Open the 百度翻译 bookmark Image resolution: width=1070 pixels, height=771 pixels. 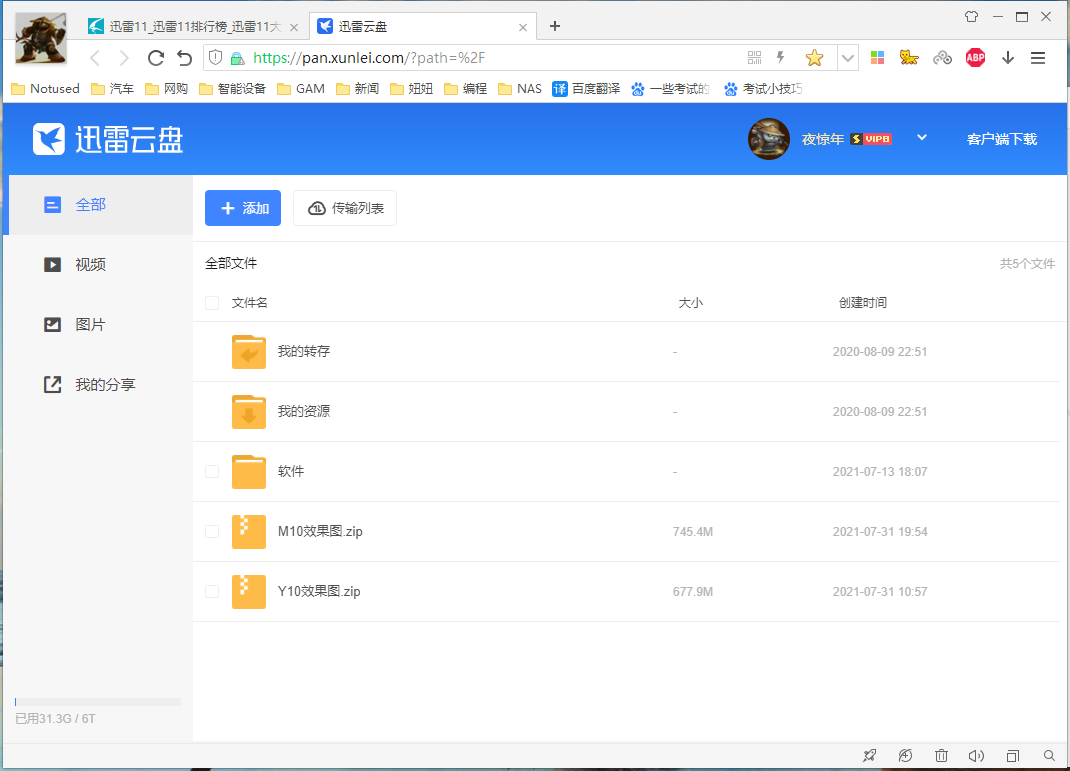(586, 89)
